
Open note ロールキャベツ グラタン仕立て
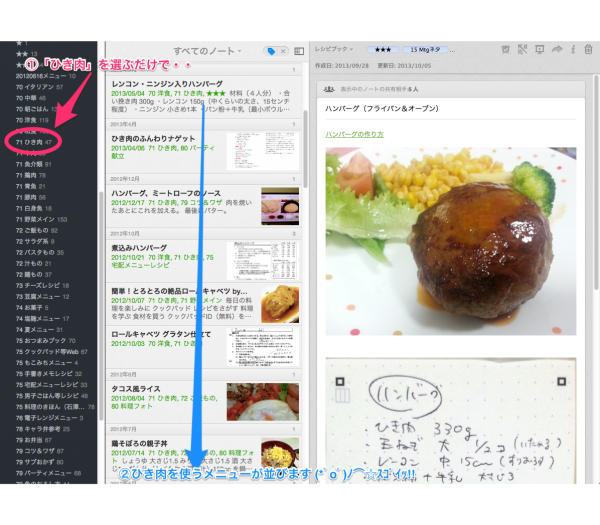click(x=204, y=347)
